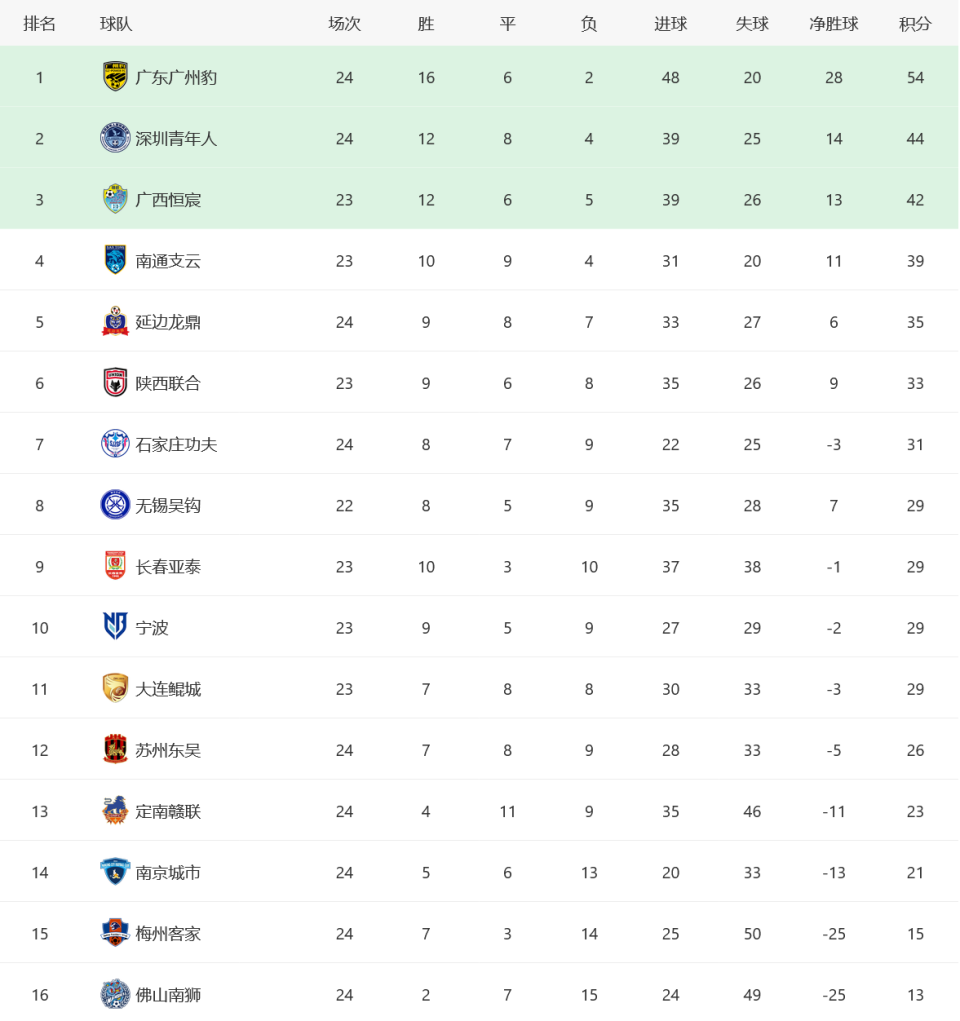Click the 陕西联合 club crest

click(115, 383)
